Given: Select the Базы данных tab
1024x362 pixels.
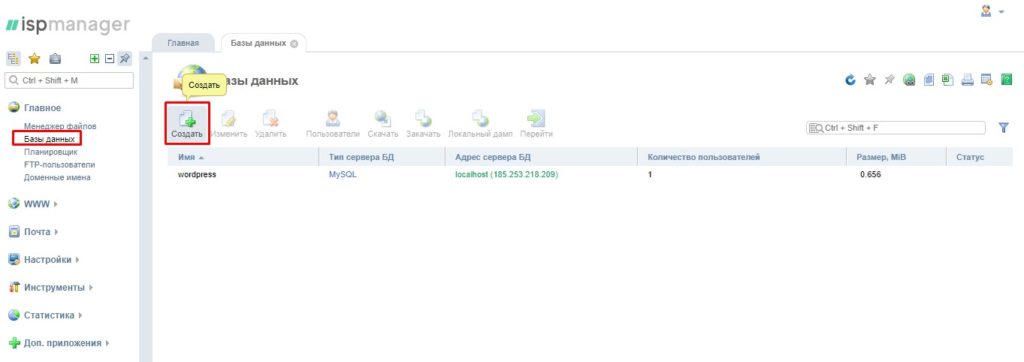Looking at the screenshot, I should coord(258,43).
